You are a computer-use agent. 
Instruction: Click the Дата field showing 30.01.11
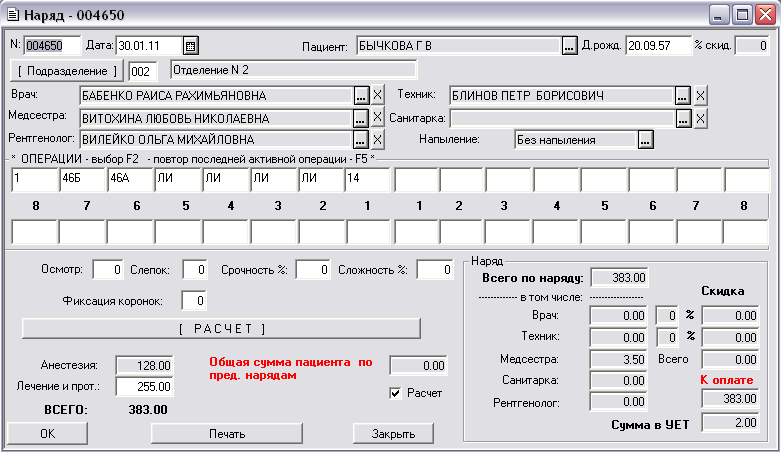pyautogui.click(x=149, y=46)
